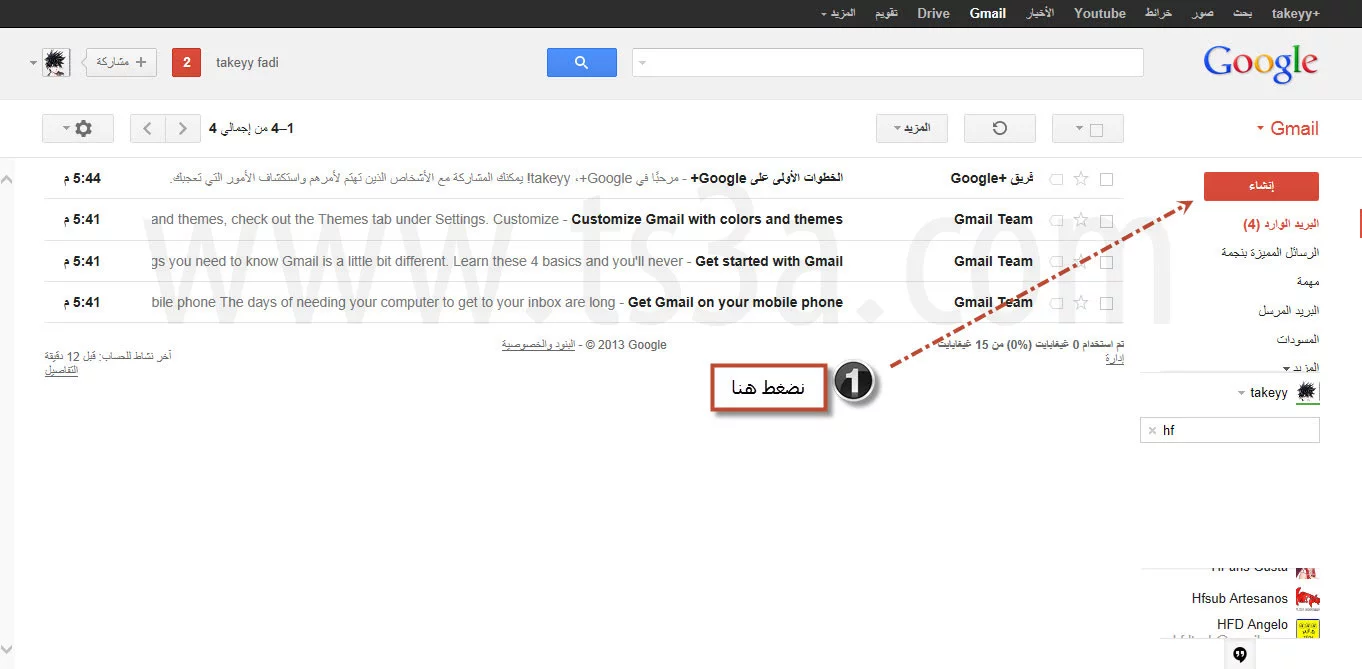Go to the newer messages page arrow

(x=181, y=128)
